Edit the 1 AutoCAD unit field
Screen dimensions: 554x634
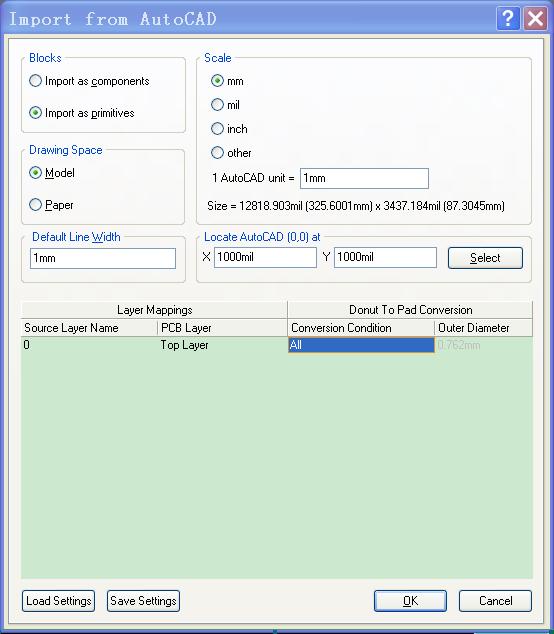point(364,178)
